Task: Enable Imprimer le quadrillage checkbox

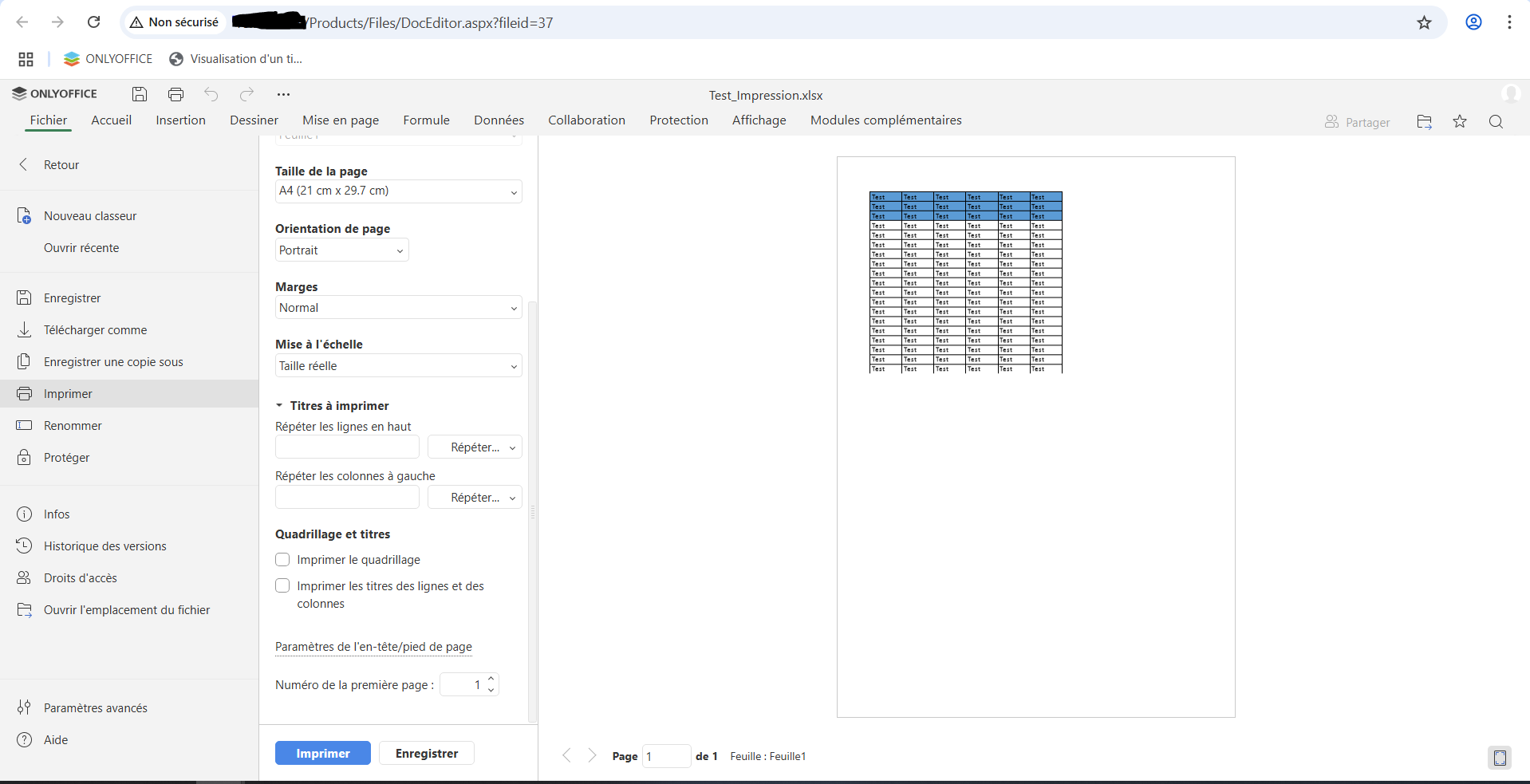Action: pos(282,559)
